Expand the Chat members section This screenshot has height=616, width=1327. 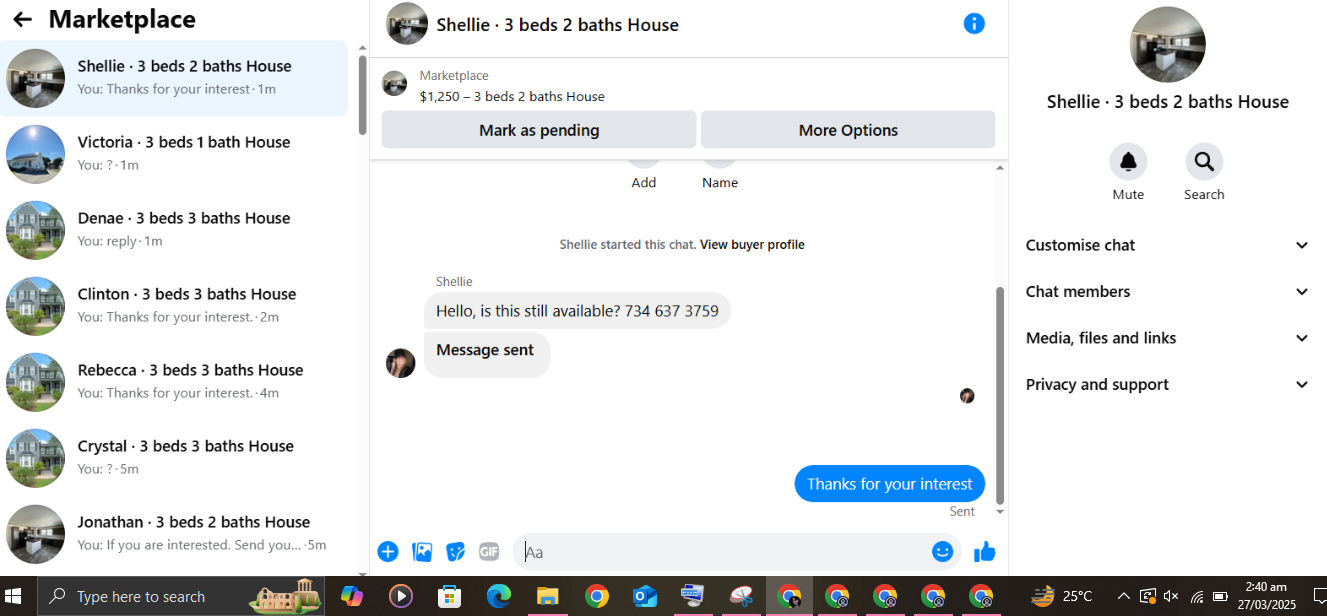(1167, 292)
